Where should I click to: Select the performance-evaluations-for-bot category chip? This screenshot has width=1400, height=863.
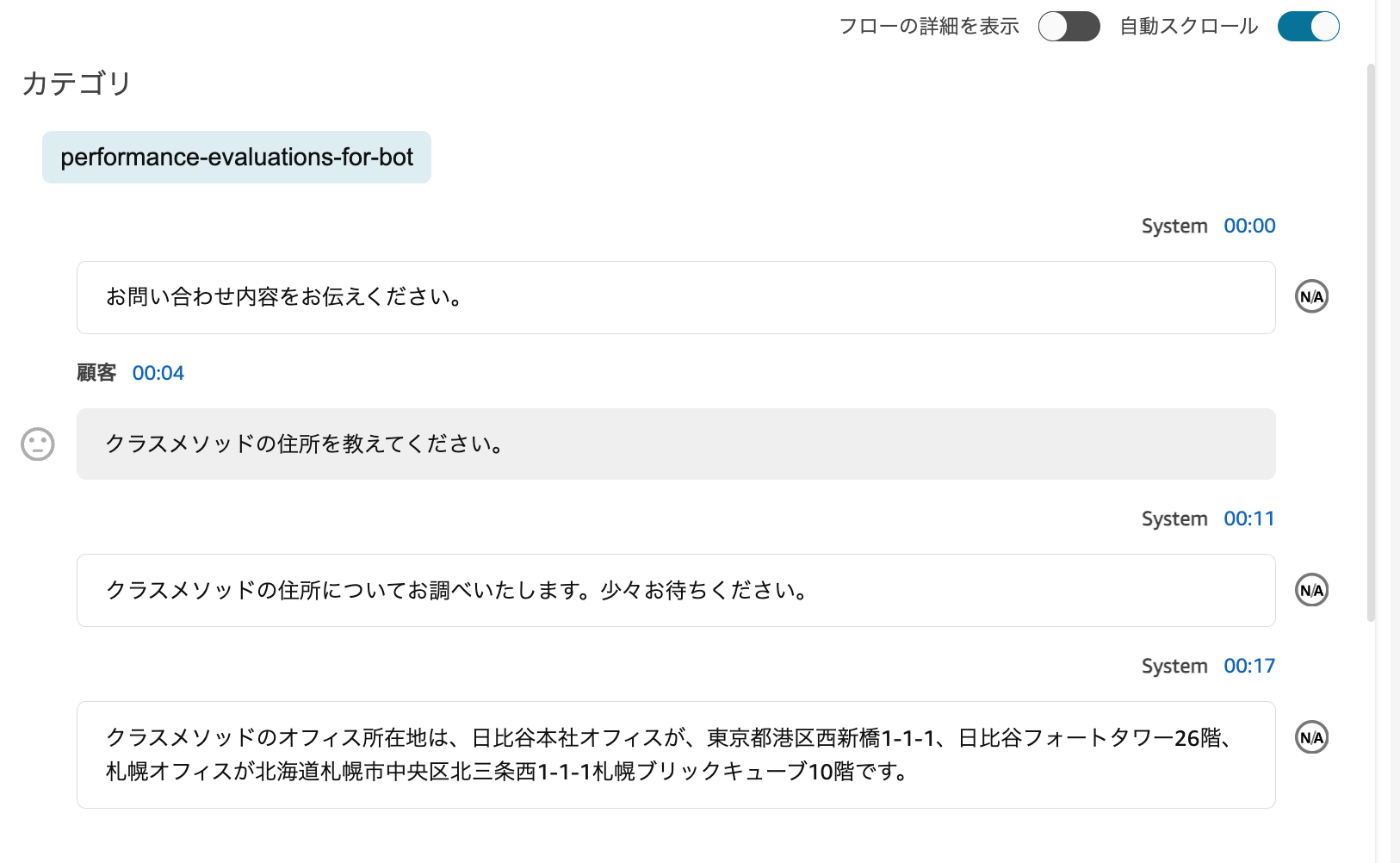click(x=237, y=157)
